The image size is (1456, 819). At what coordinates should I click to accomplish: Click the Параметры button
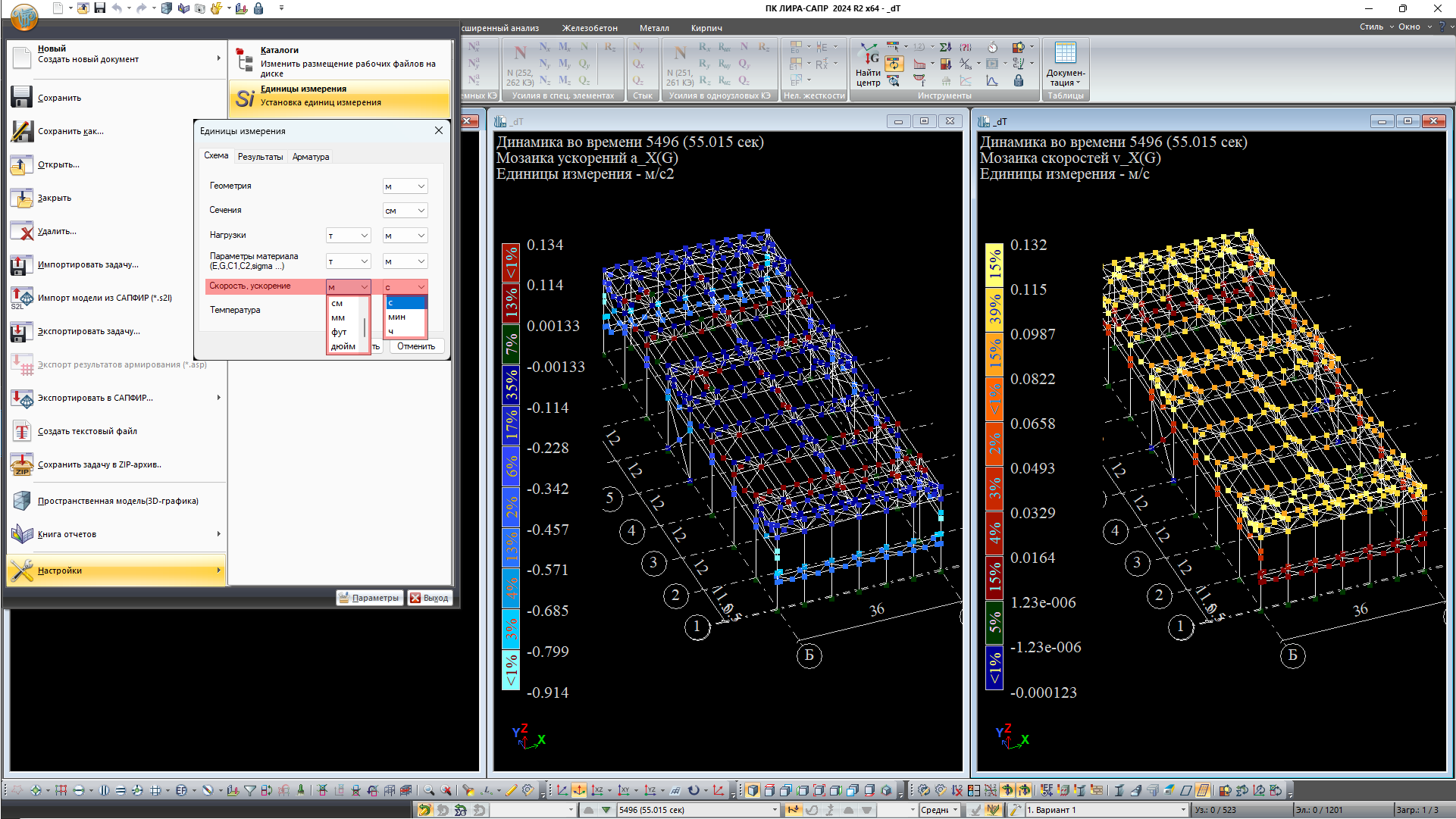[x=369, y=598]
